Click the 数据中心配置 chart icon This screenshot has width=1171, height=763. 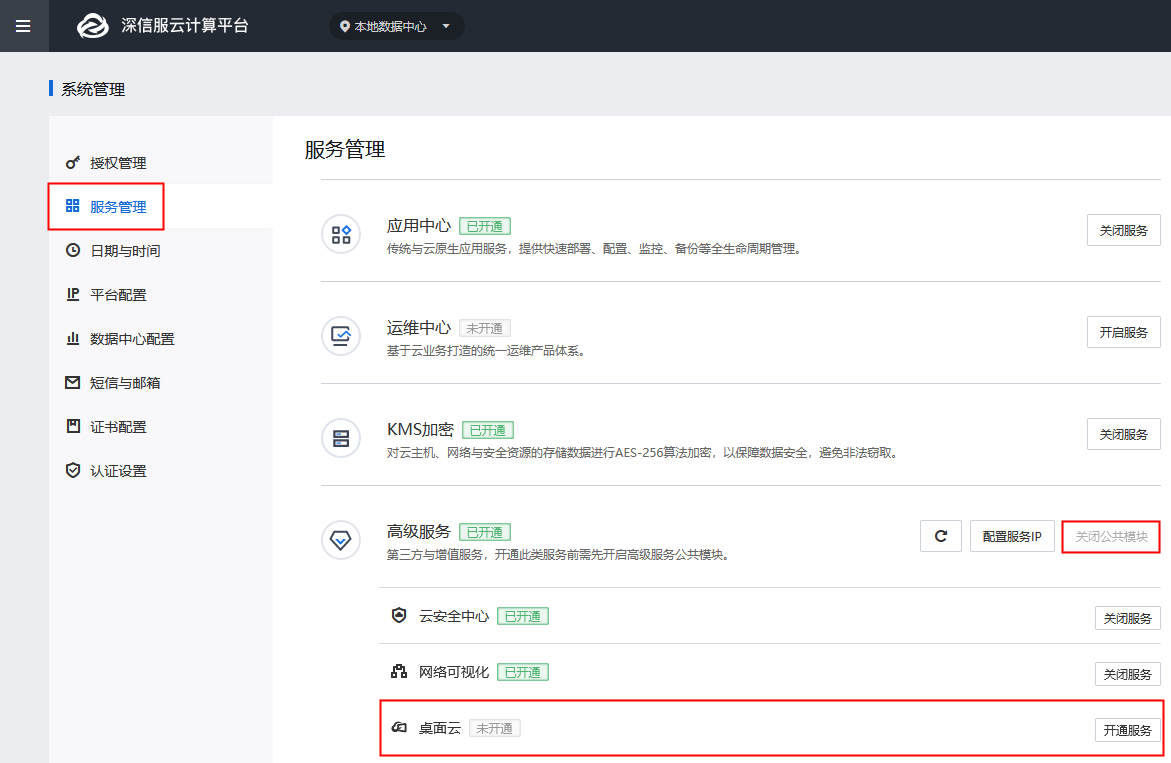72,338
